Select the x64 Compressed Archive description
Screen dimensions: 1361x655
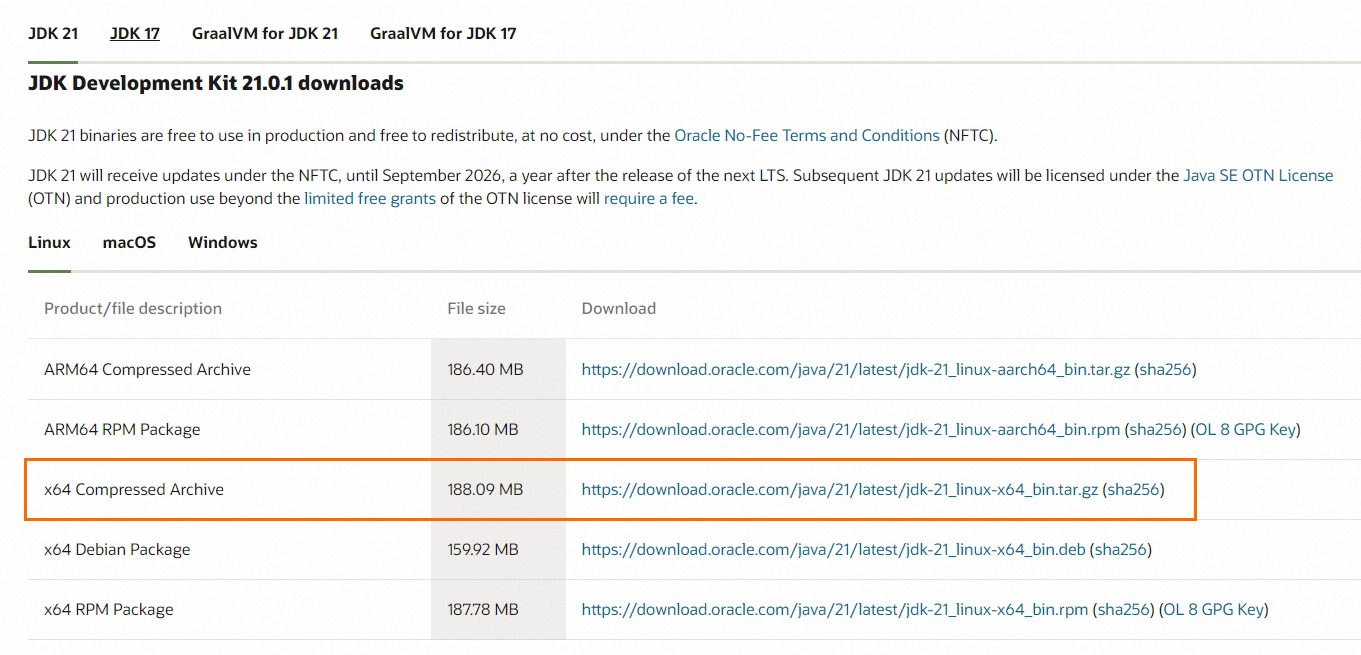pos(134,489)
